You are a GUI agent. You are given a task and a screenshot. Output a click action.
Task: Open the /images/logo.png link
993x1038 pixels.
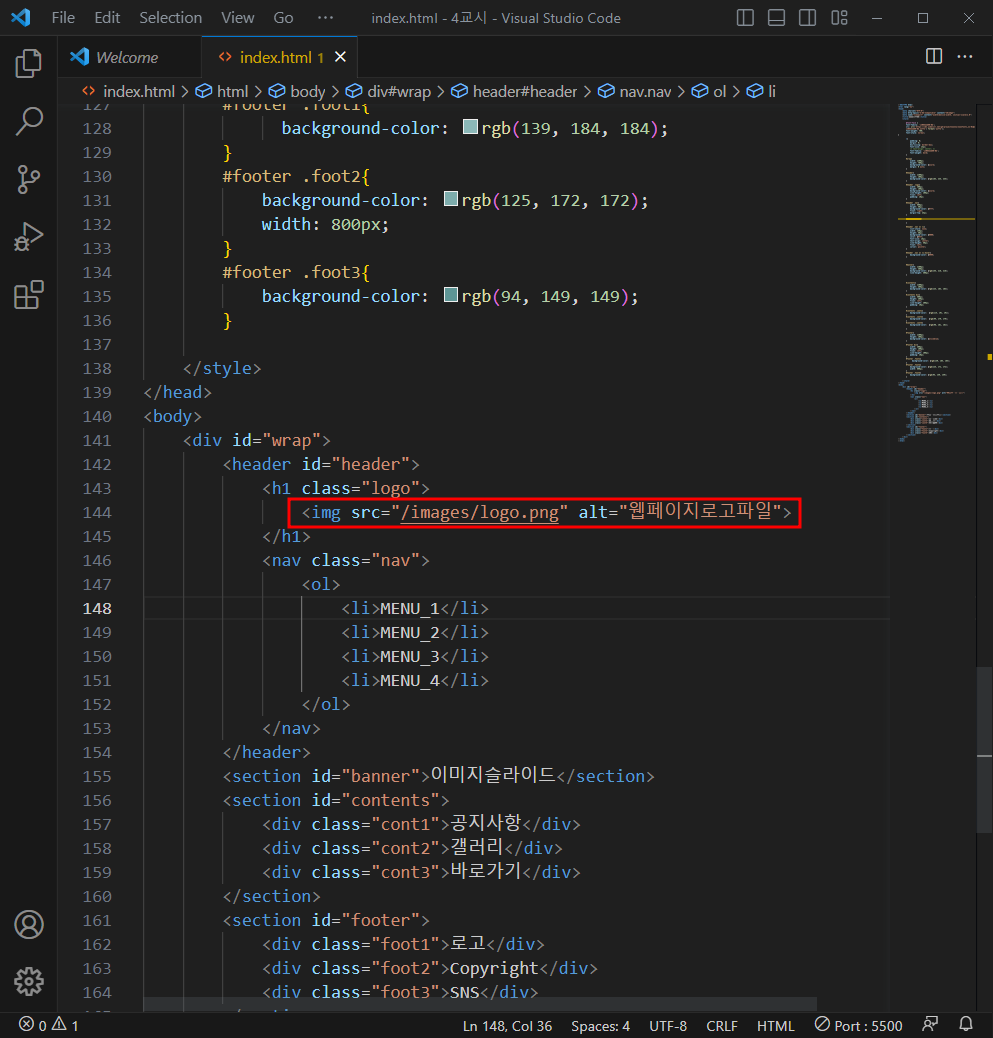(480, 513)
